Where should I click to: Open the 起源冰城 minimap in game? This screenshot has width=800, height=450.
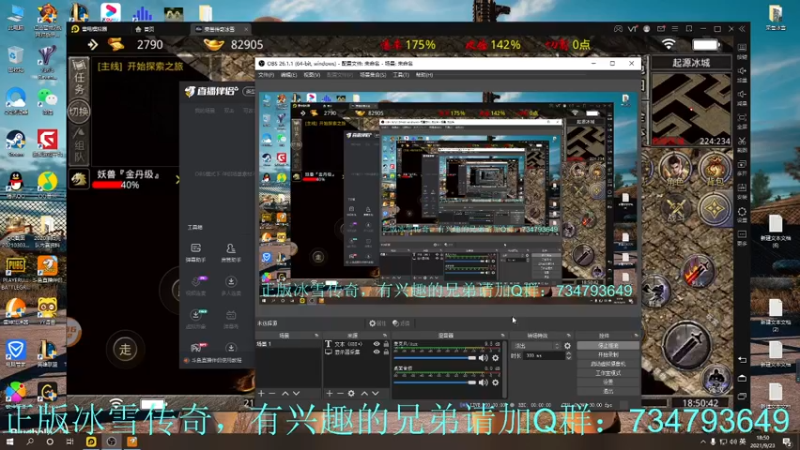click(691, 108)
